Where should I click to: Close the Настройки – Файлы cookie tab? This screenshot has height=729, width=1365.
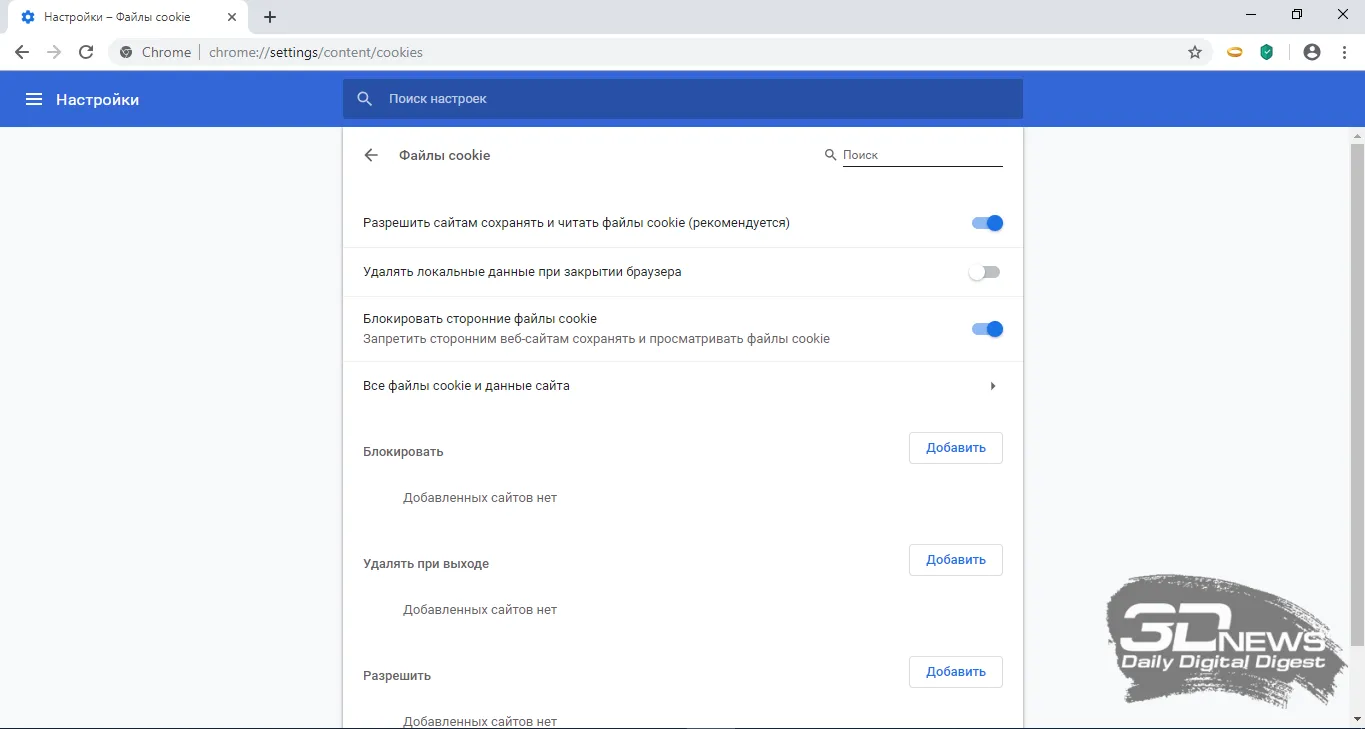232,17
